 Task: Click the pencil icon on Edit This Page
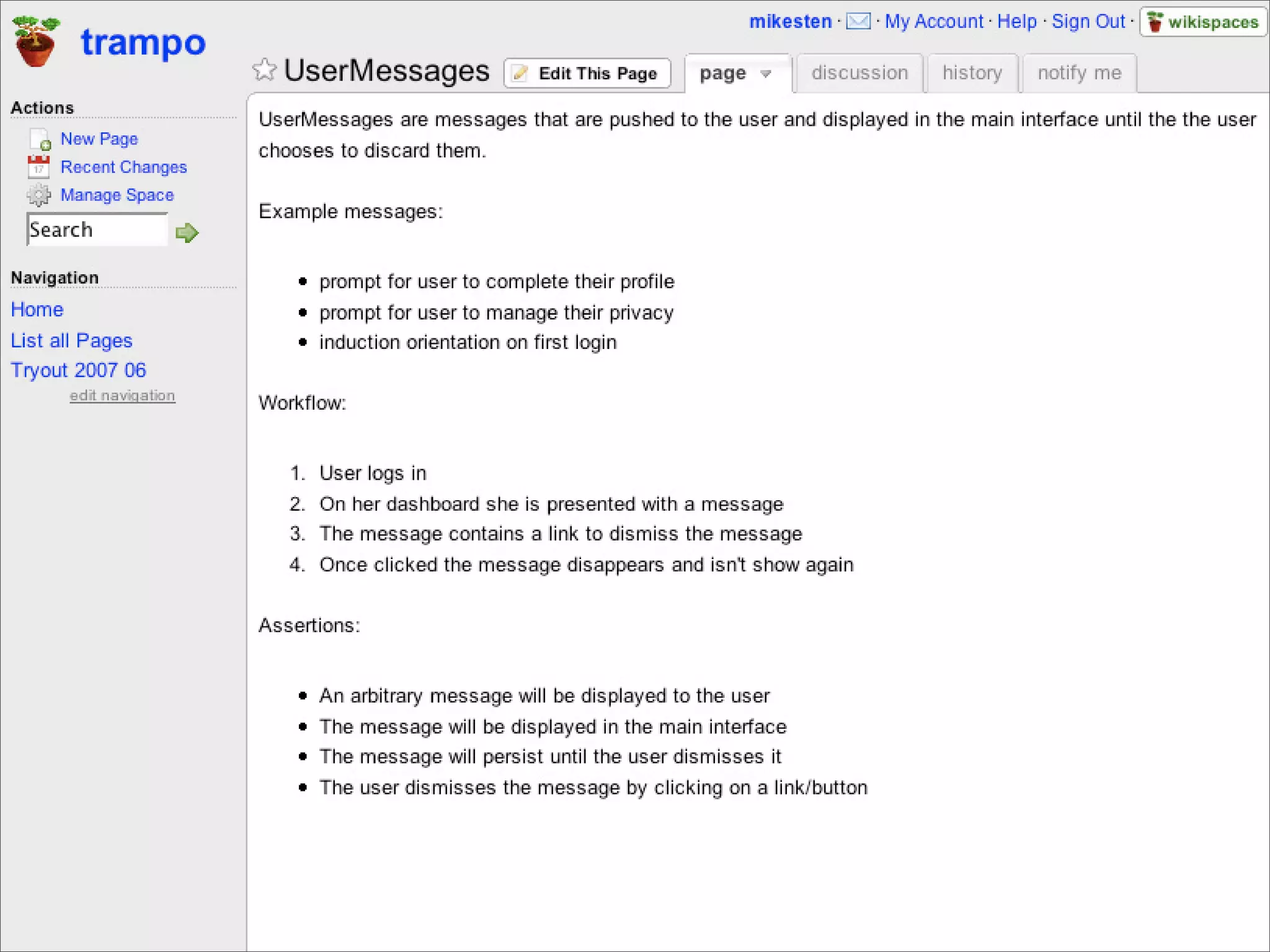[x=520, y=74]
